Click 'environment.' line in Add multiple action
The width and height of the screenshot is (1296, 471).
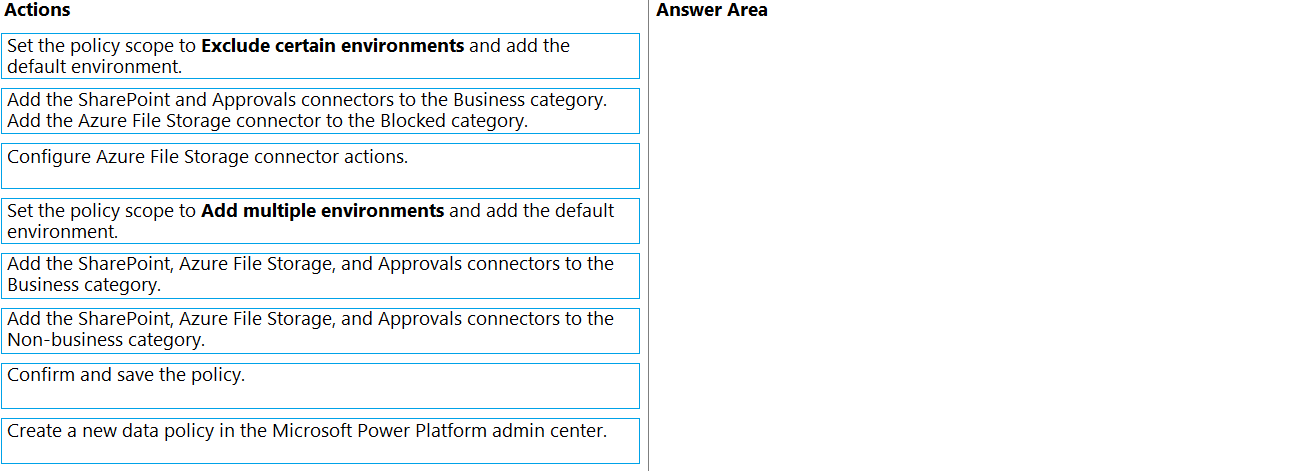[x=62, y=232]
